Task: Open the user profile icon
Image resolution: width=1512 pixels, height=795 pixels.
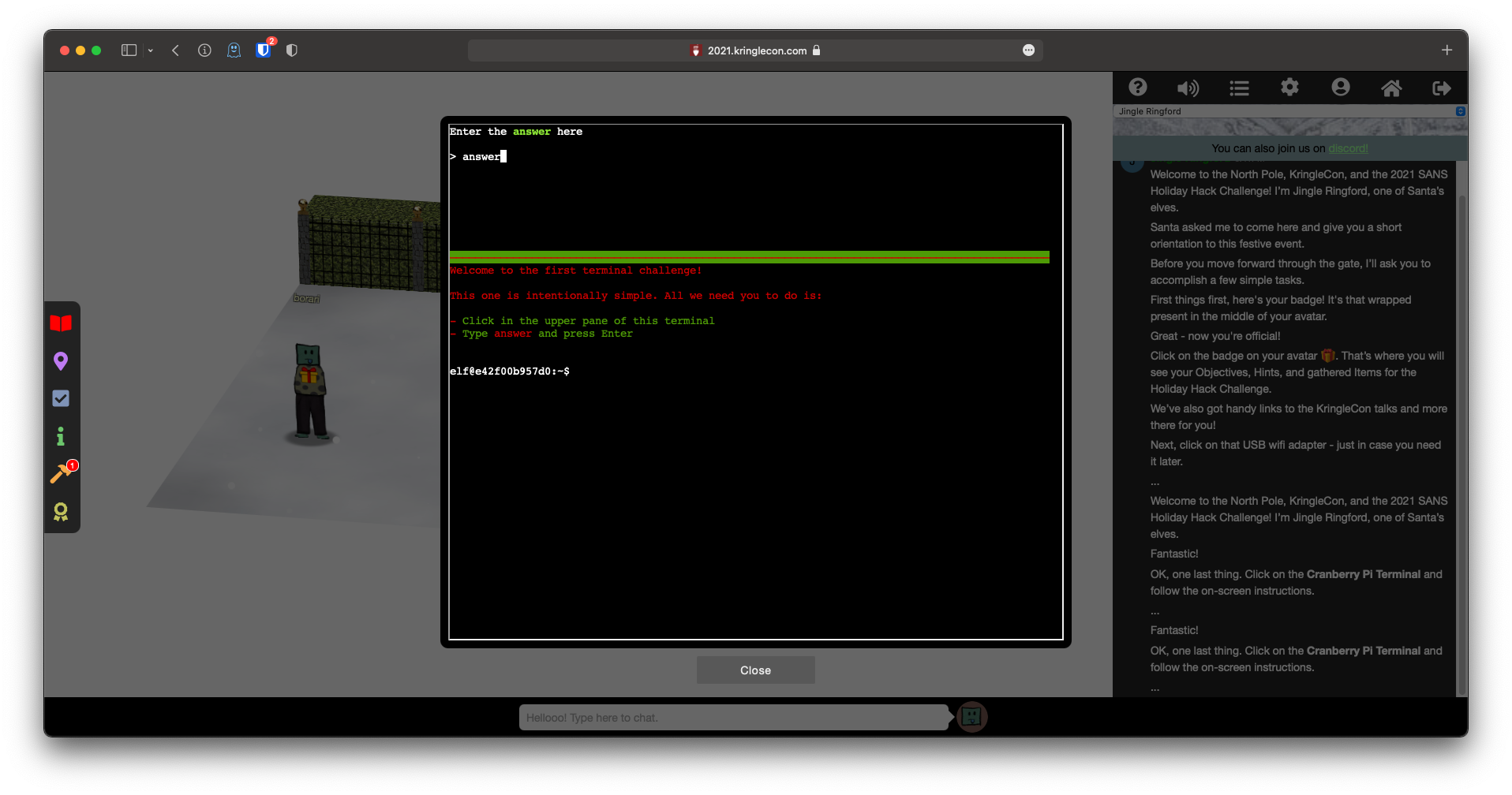Action: click(x=1340, y=88)
